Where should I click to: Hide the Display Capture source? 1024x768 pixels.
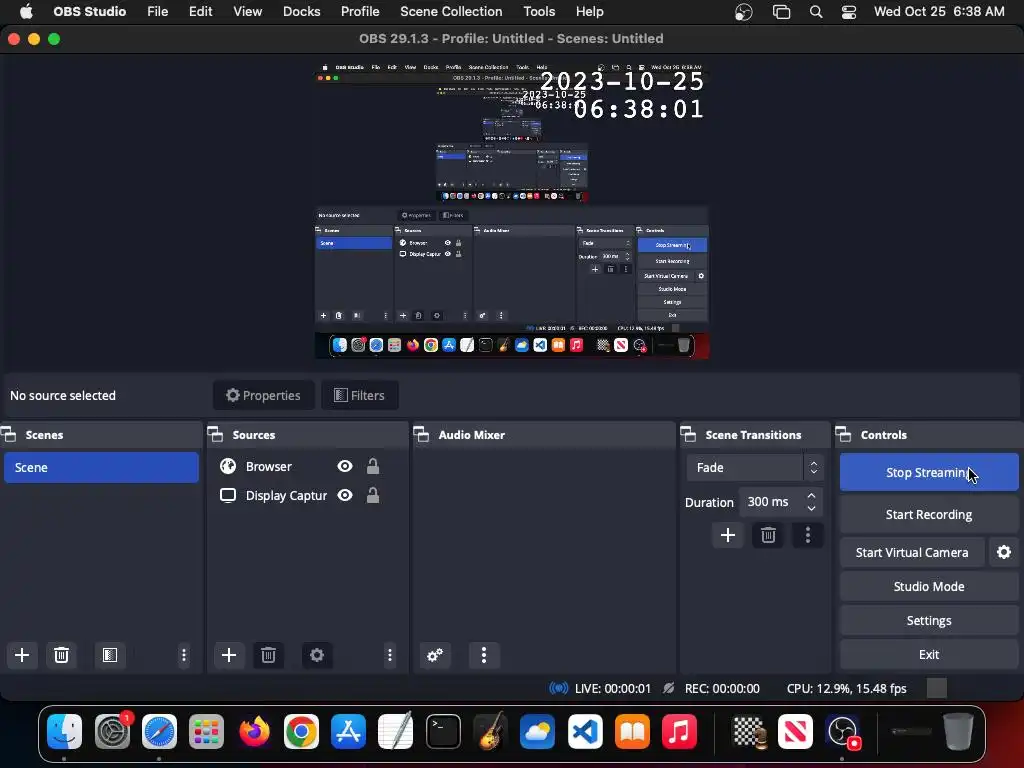[x=345, y=495]
